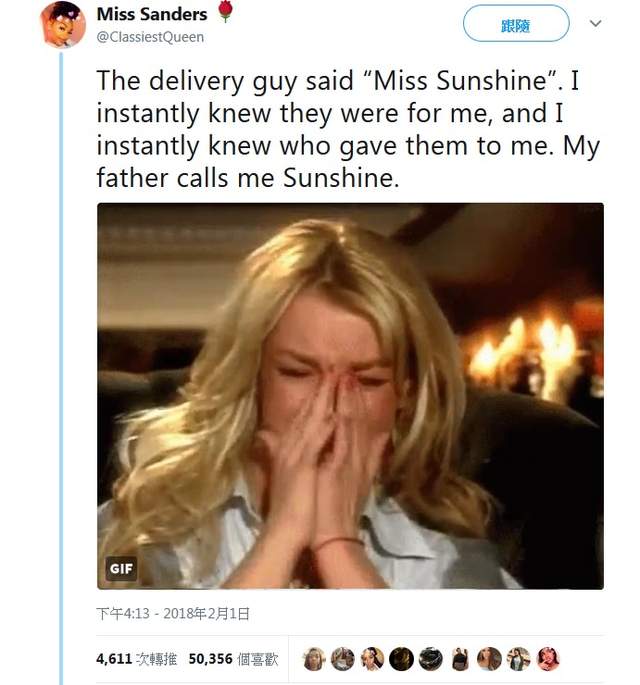Click the seventh liker avatar in the row
Screen dimensions: 640x685
coord(489,659)
